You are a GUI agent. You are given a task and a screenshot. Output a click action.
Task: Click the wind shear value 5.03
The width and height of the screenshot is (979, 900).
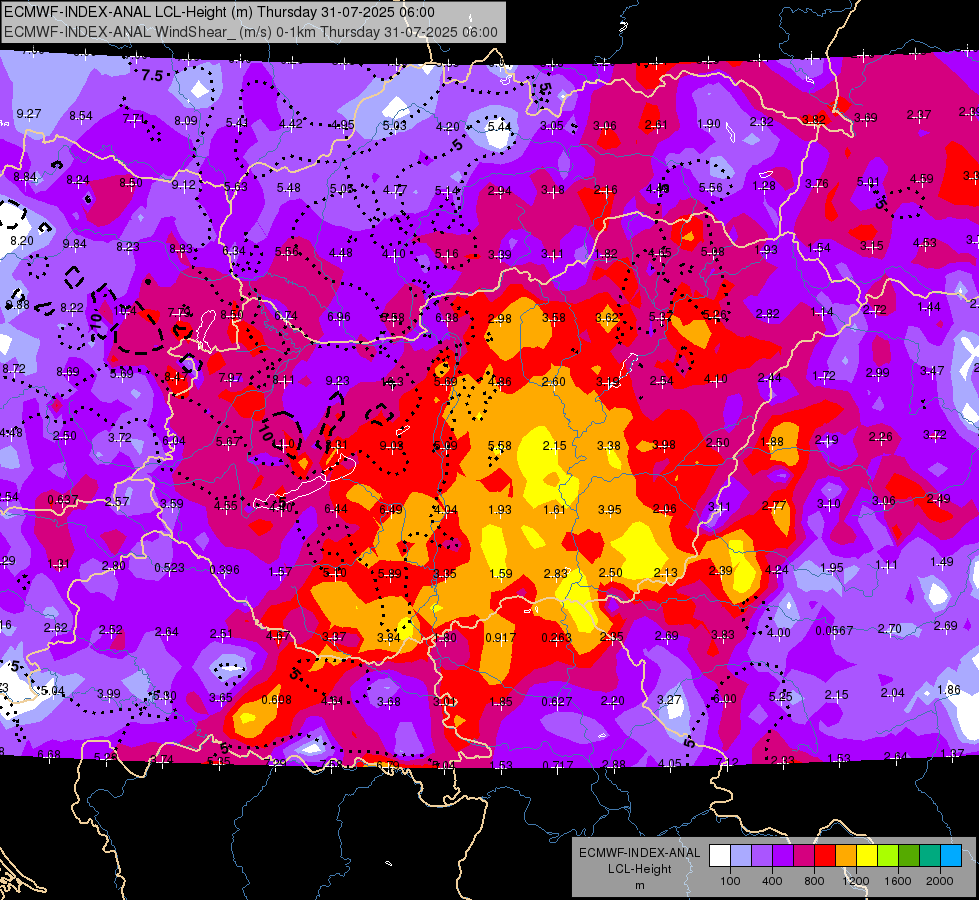[395, 125]
